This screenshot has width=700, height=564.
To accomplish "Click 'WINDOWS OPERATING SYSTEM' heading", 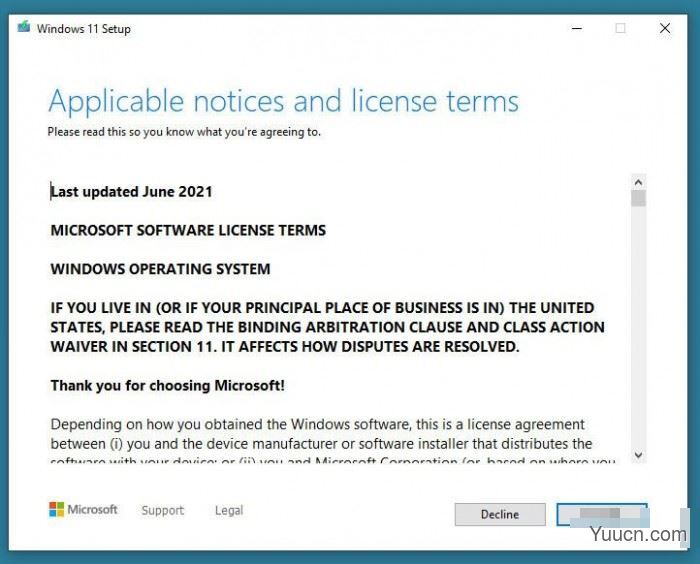I will pos(160,269).
